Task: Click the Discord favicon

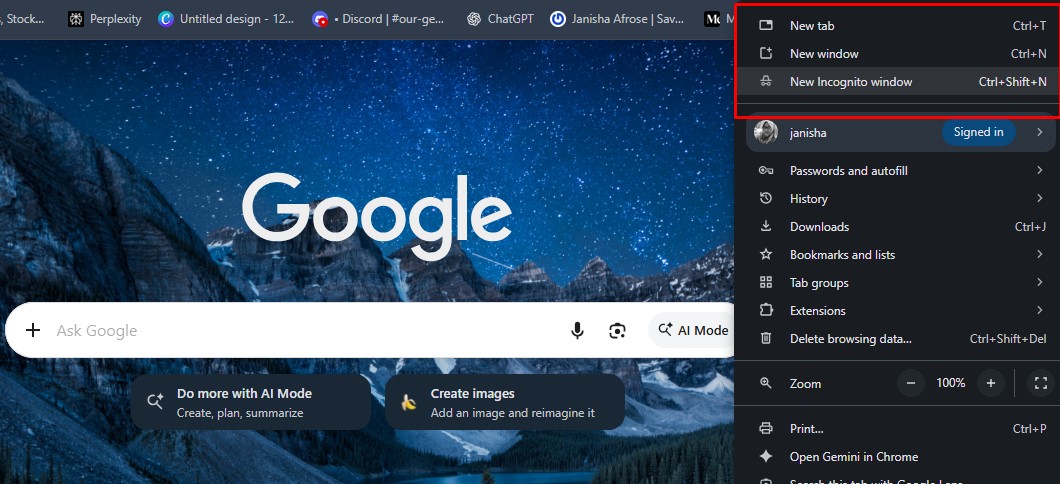Action: [x=320, y=19]
